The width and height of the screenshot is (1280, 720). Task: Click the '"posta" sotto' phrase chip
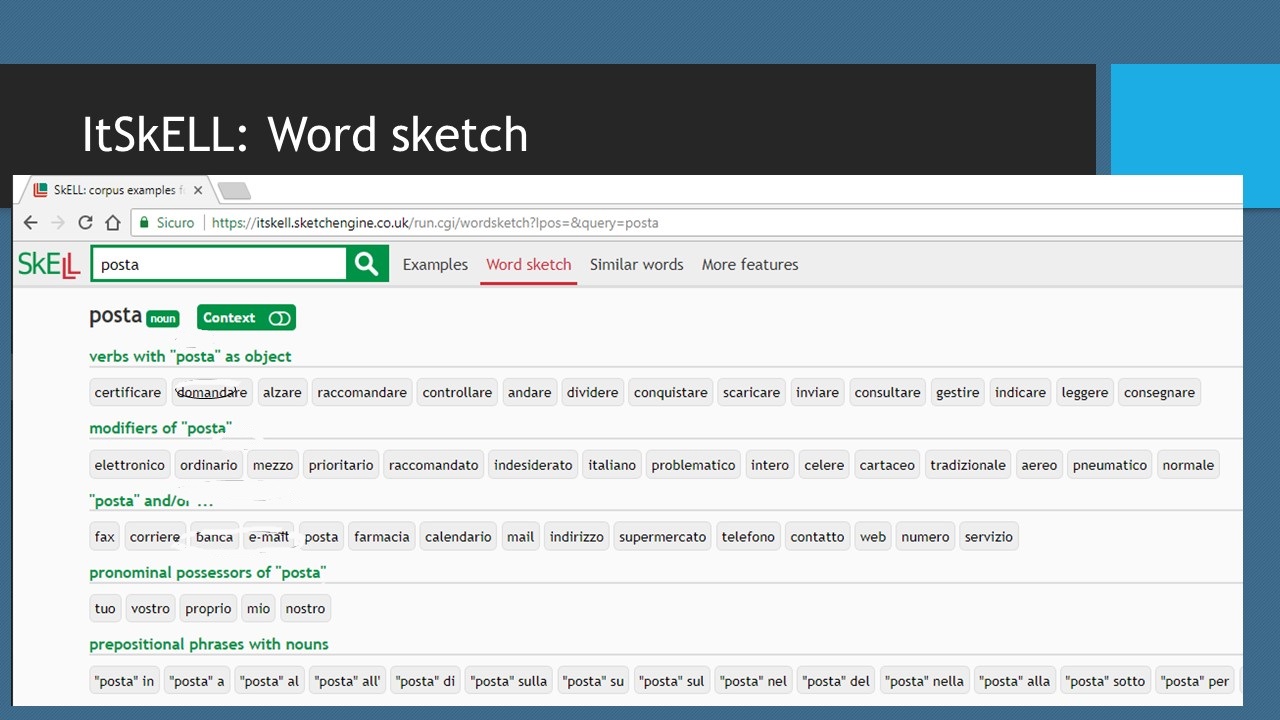pyautogui.click(x=1105, y=681)
